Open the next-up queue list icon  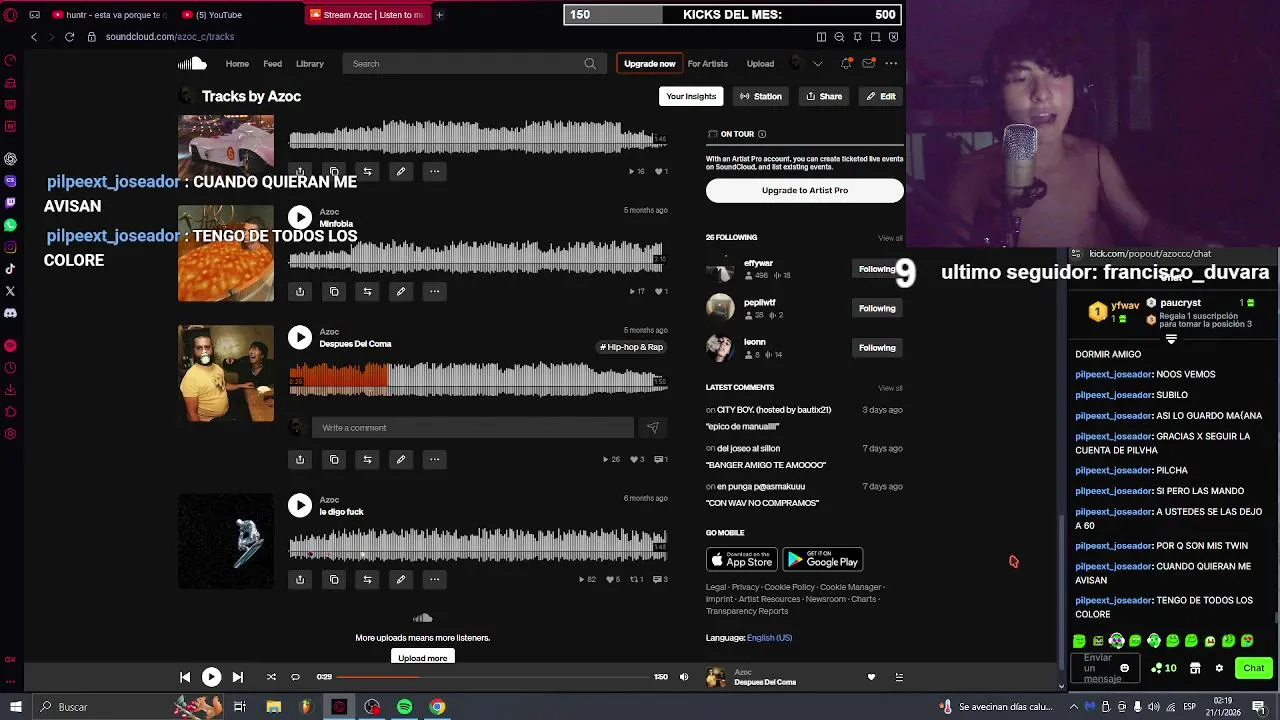pyautogui.click(x=899, y=677)
